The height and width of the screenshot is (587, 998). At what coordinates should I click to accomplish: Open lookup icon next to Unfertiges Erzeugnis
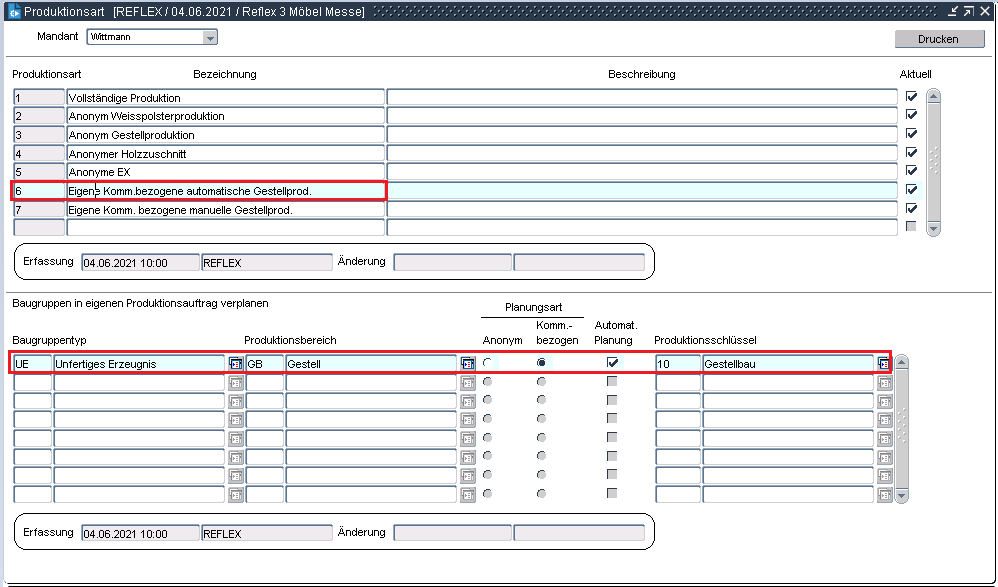(x=236, y=364)
